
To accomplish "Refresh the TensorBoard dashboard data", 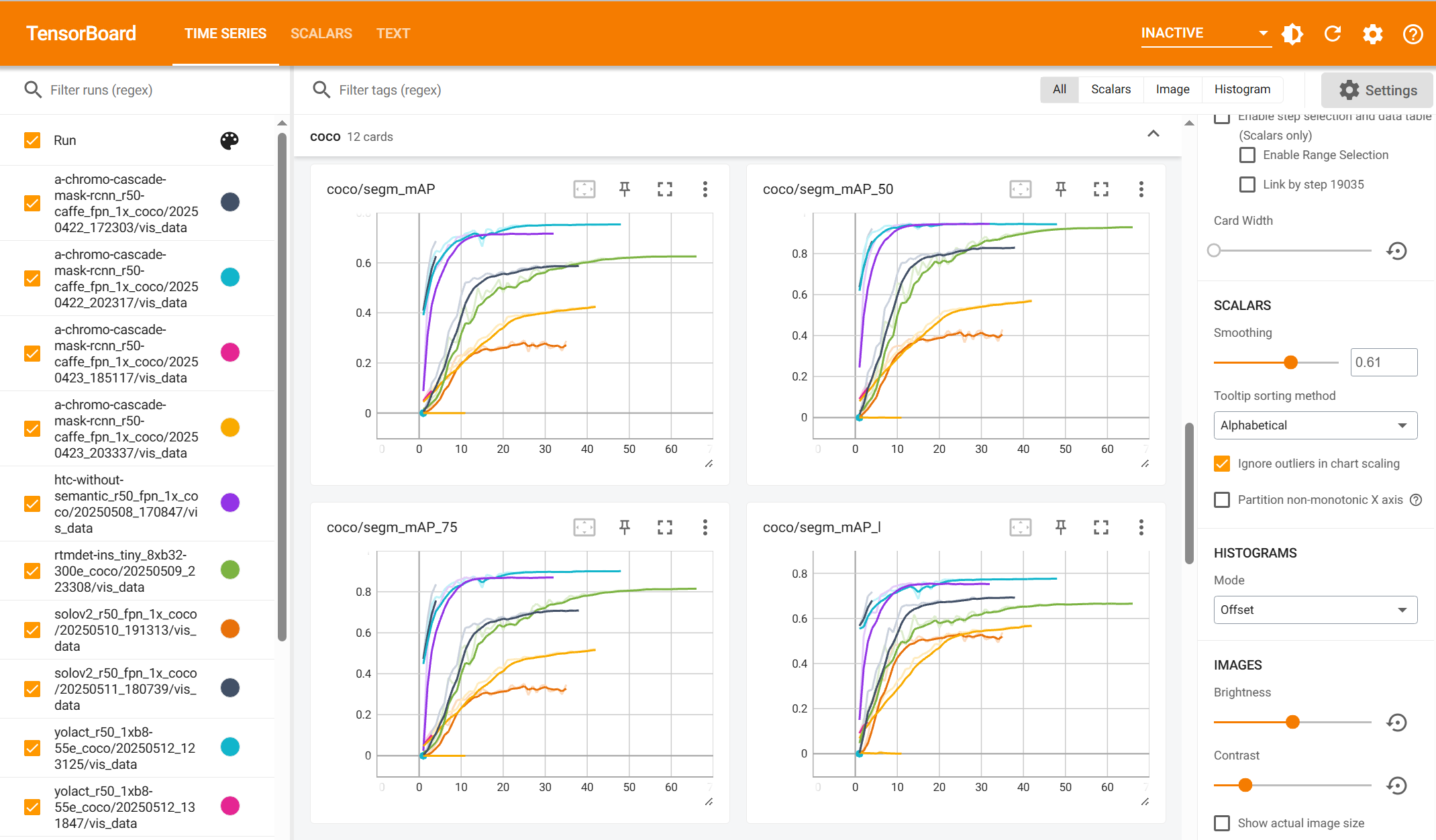I will pyautogui.click(x=1333, y=34).
